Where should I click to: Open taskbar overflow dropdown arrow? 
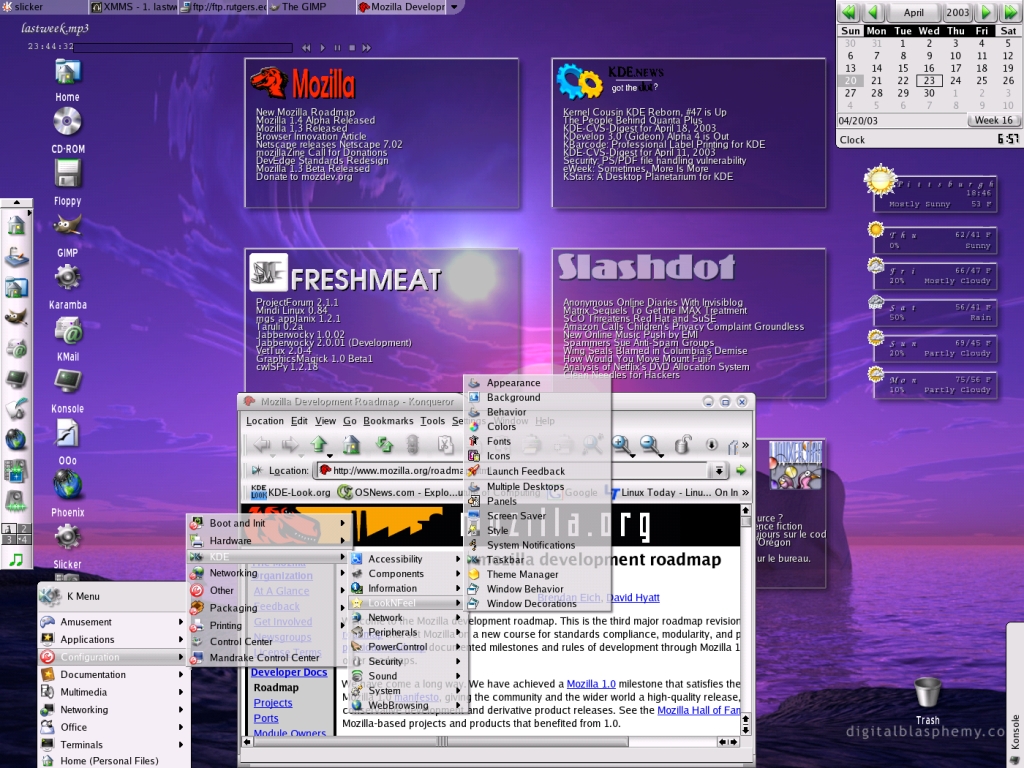[454, 7]
